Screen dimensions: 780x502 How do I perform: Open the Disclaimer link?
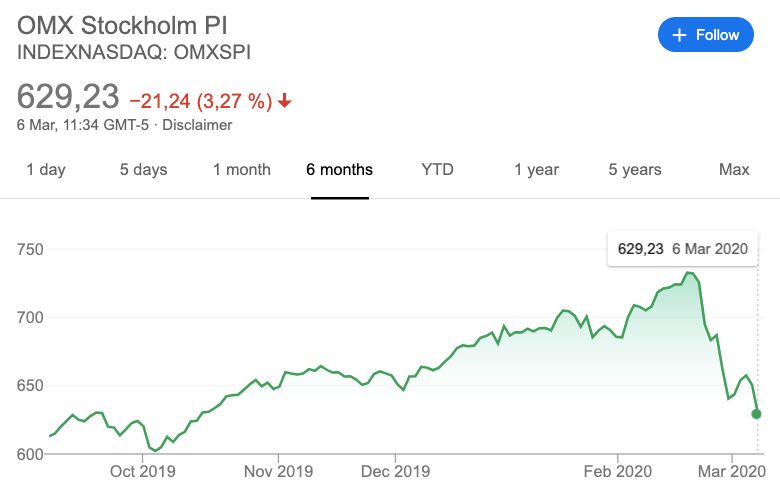point(197,125)
